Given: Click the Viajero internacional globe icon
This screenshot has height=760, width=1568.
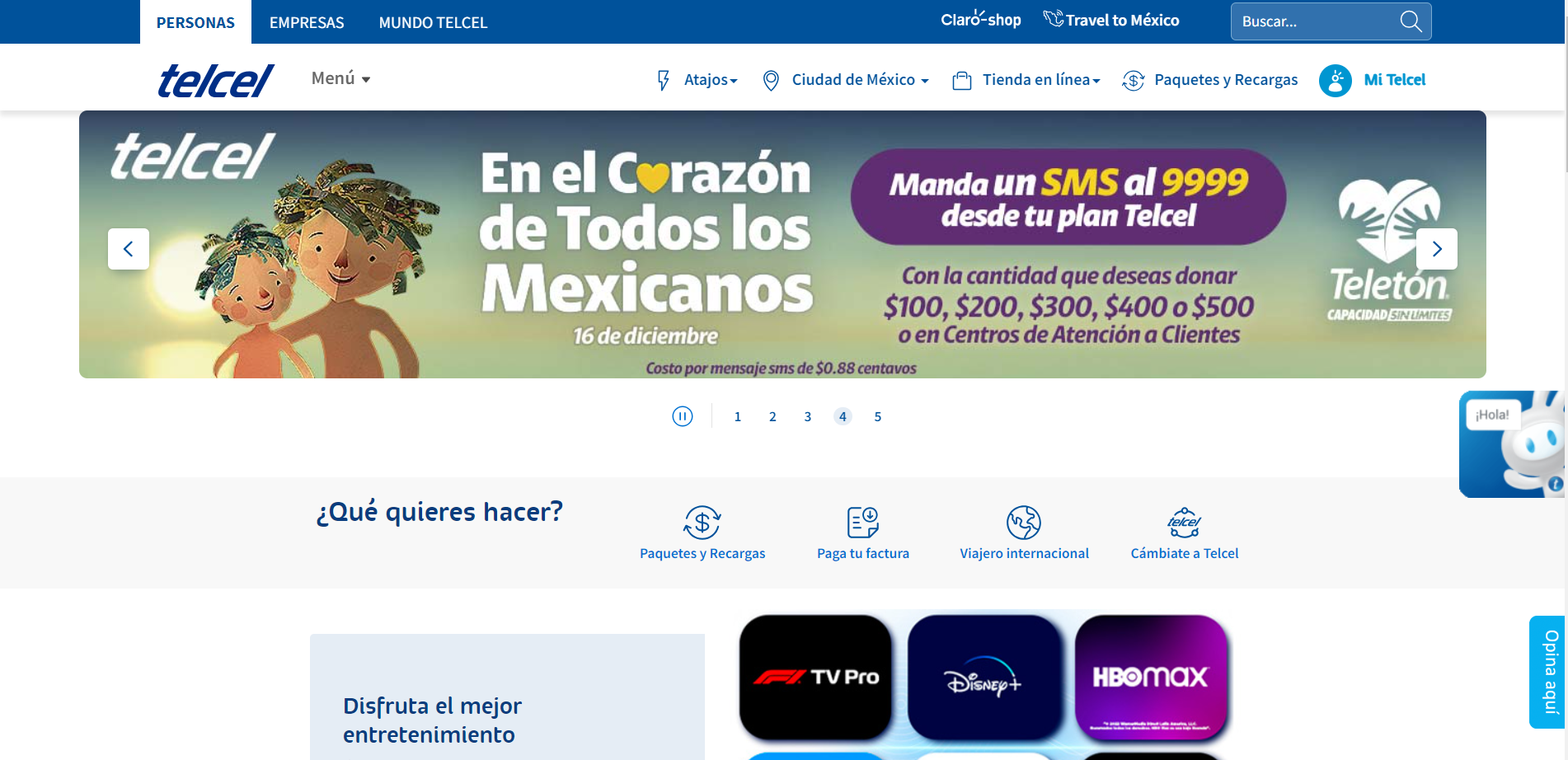Looking at the screenshot, I should (x=1024, y=522).
